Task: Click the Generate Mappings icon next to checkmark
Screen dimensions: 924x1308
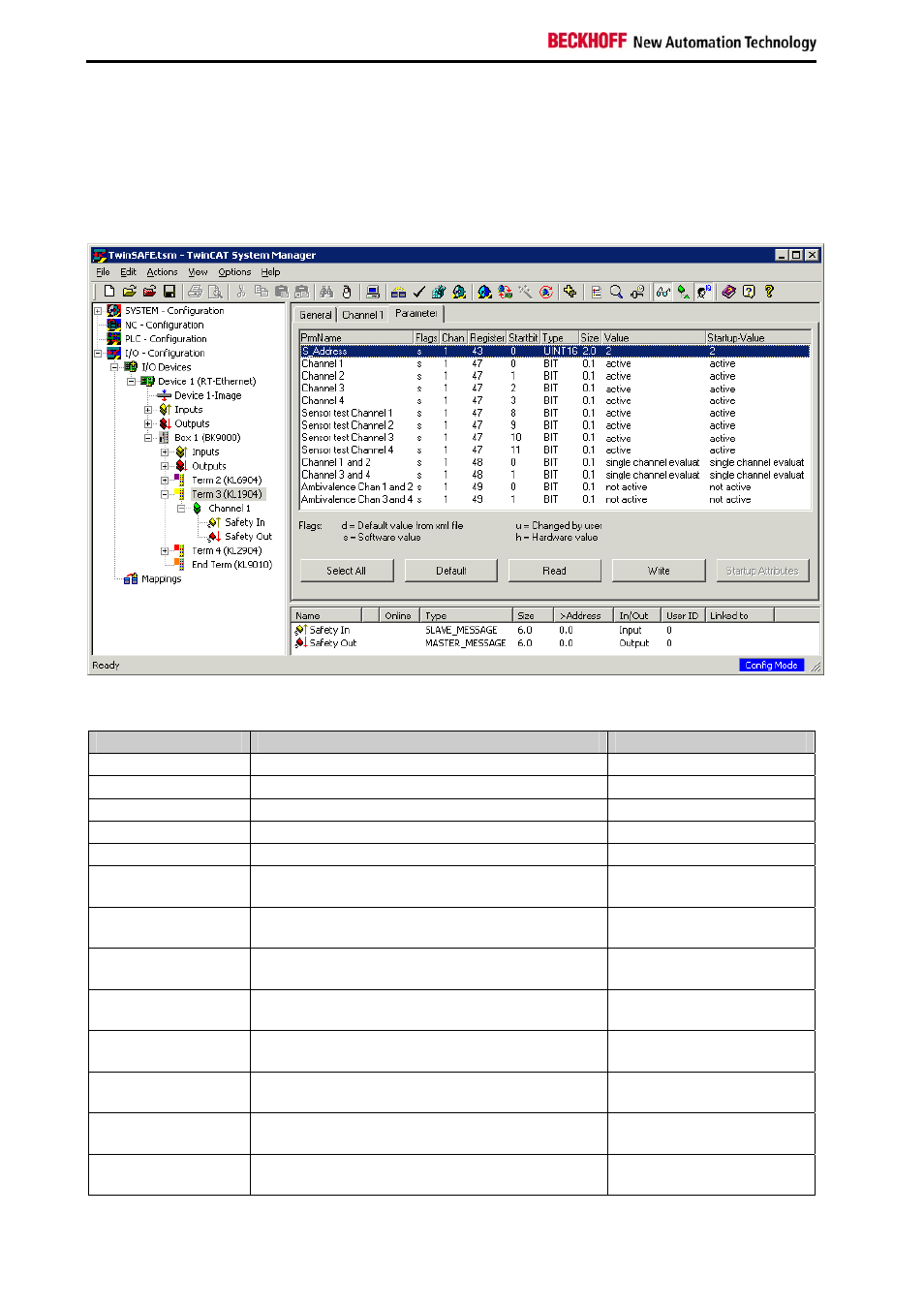Action: pyautogui.click(x=398, y=291)
